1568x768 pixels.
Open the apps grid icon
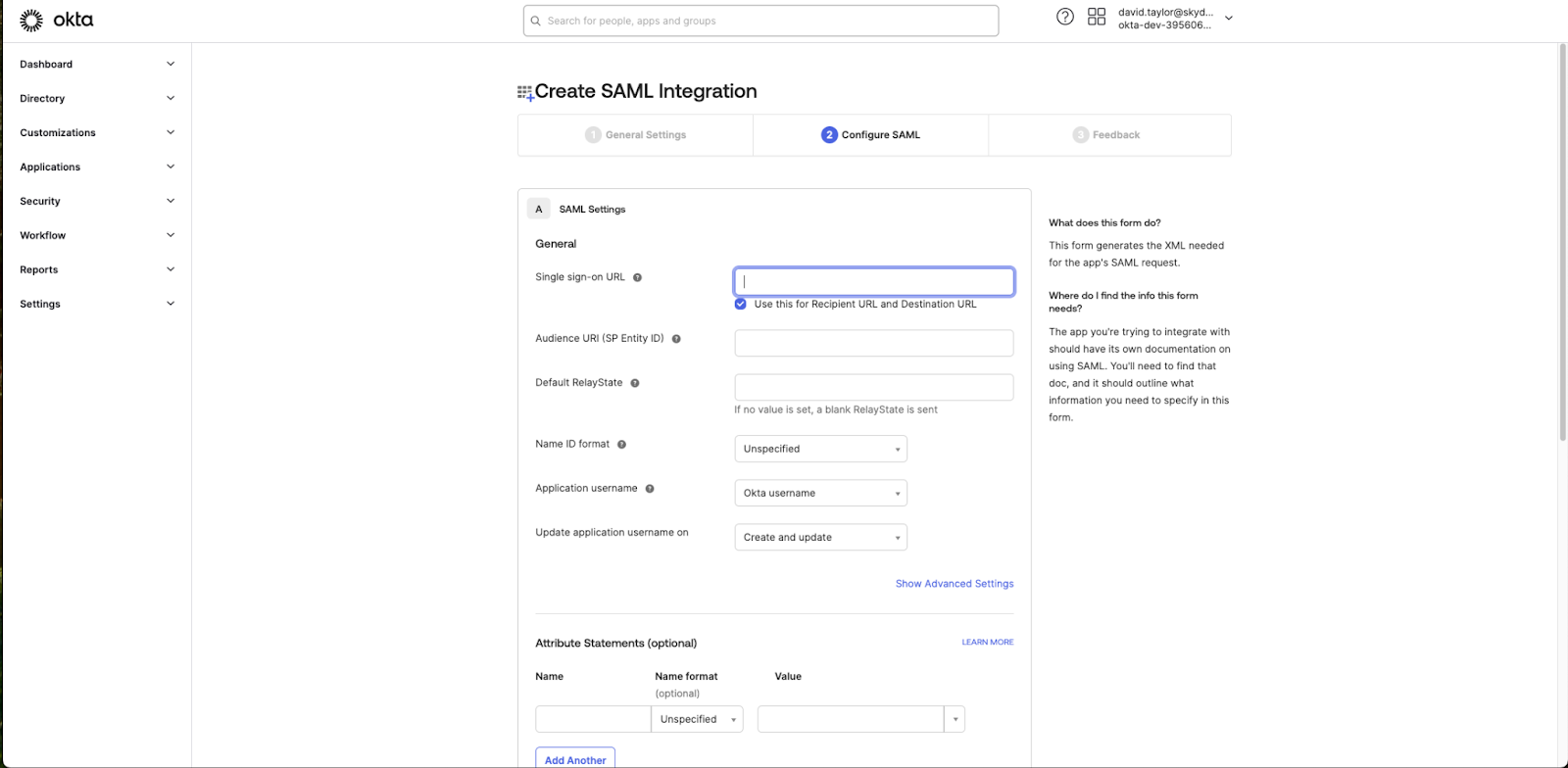(1097, 17)
